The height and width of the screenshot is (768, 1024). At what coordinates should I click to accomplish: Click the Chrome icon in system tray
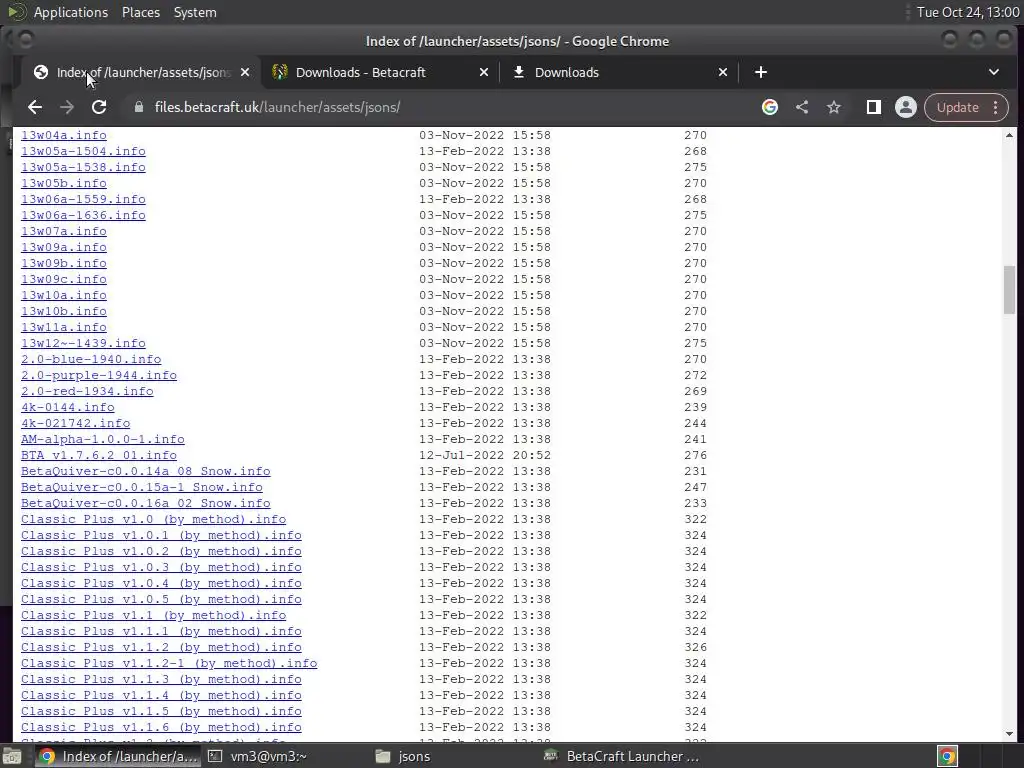948,756
